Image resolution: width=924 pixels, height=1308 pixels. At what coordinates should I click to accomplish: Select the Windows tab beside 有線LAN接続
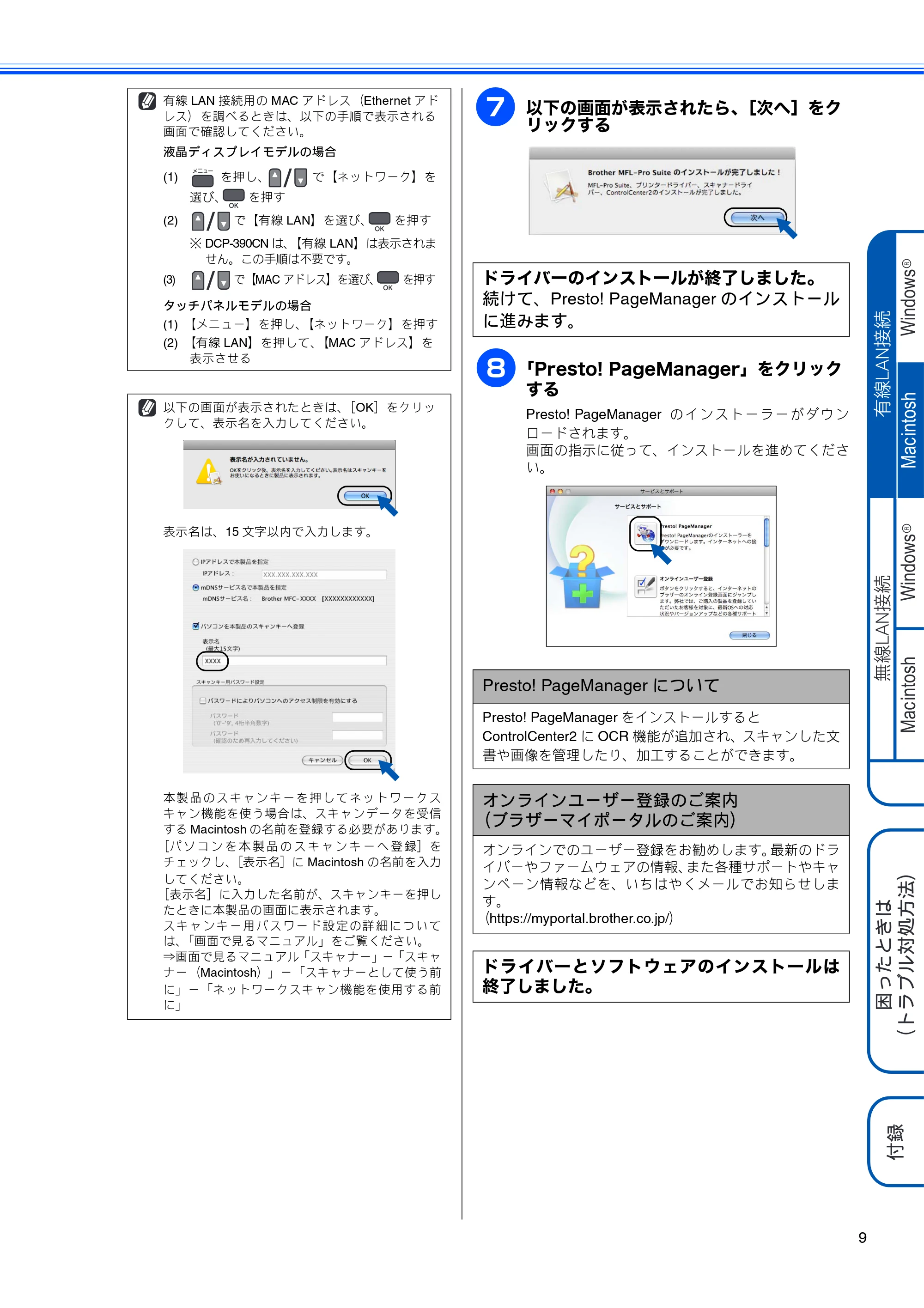pos(910,298)
